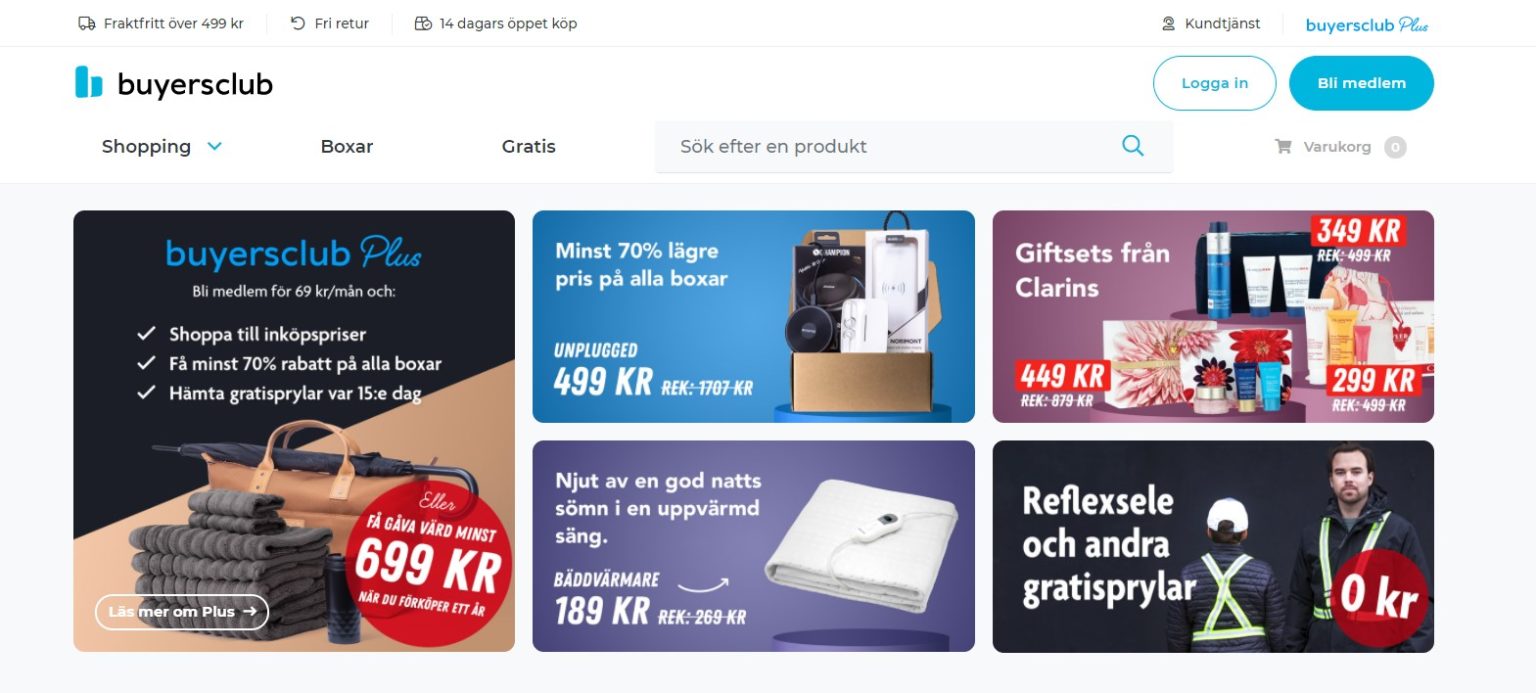
Task: Open the Gratis menu item
Action: click(x=528, y=146)
